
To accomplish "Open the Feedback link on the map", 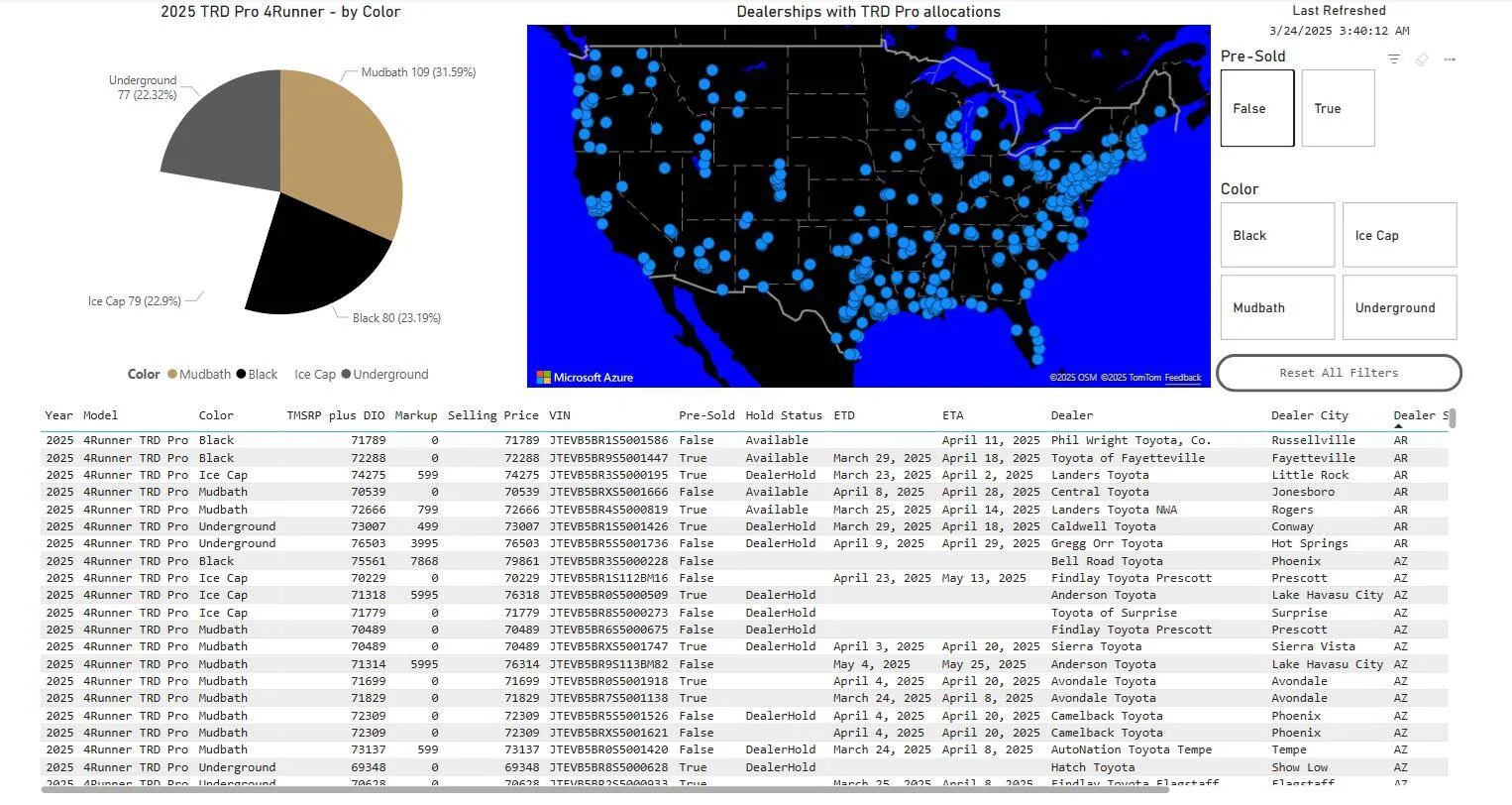I will 1183,378.
